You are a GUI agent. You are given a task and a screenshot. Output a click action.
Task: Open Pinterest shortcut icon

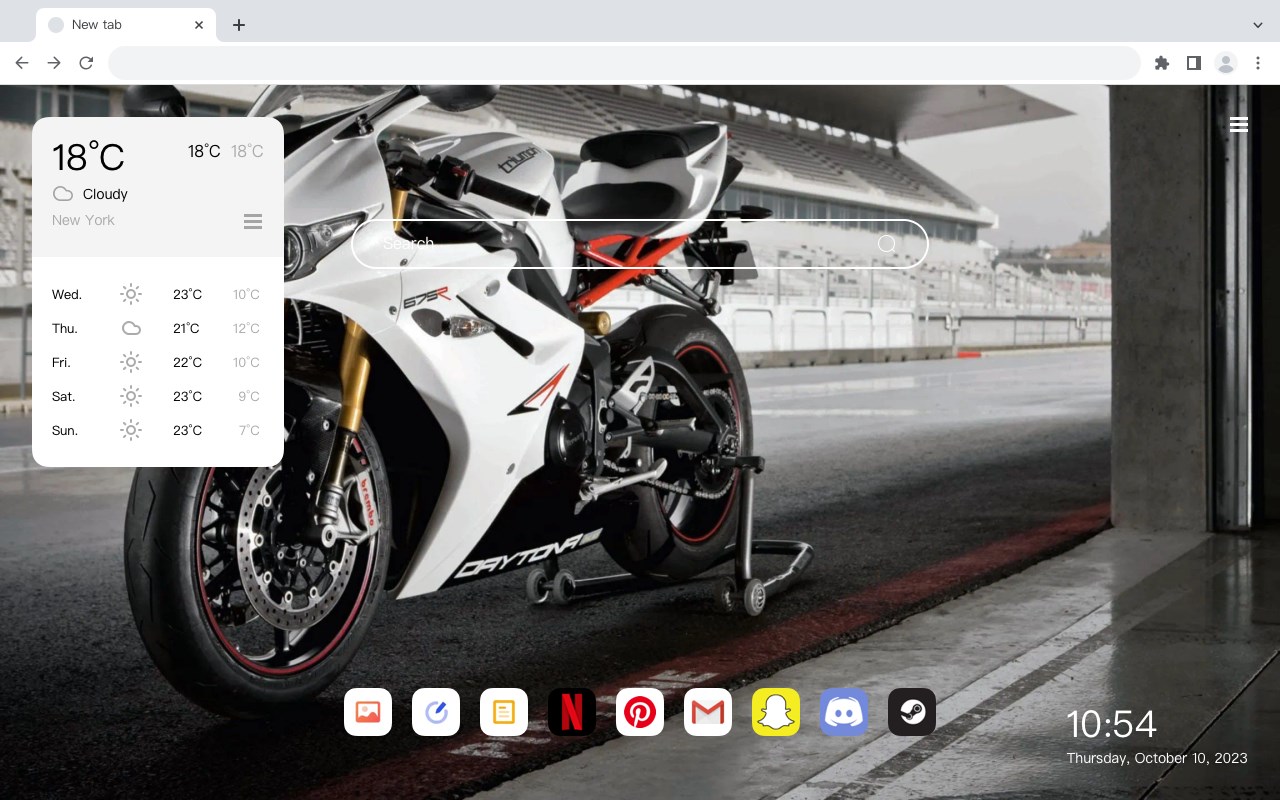640,712
